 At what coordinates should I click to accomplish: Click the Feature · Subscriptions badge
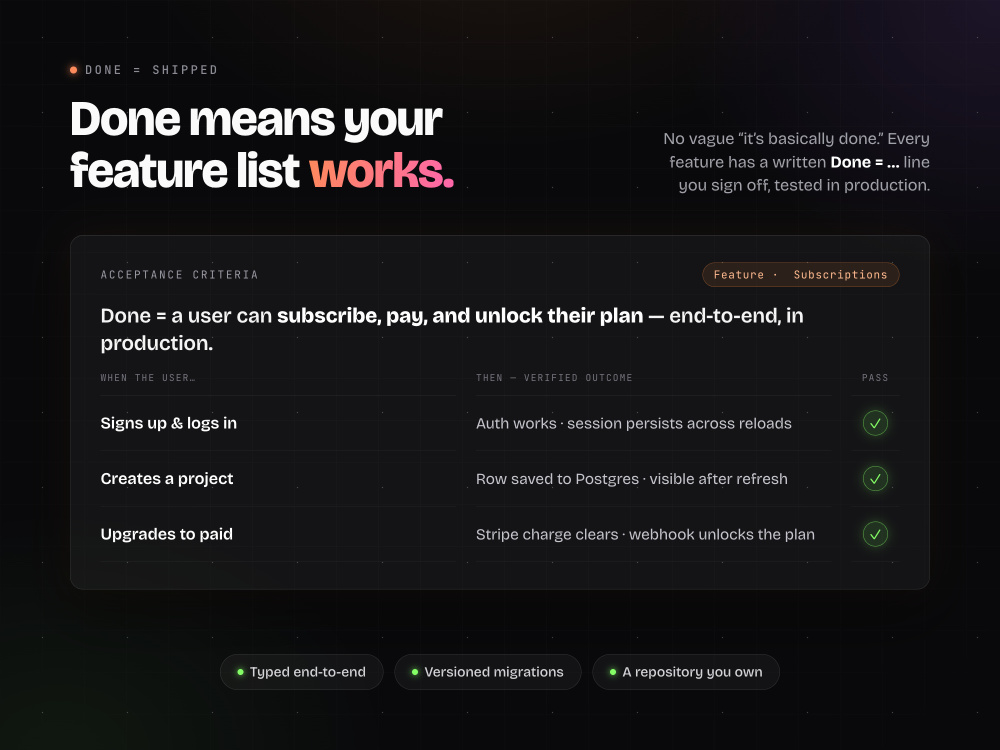(800, 275)
